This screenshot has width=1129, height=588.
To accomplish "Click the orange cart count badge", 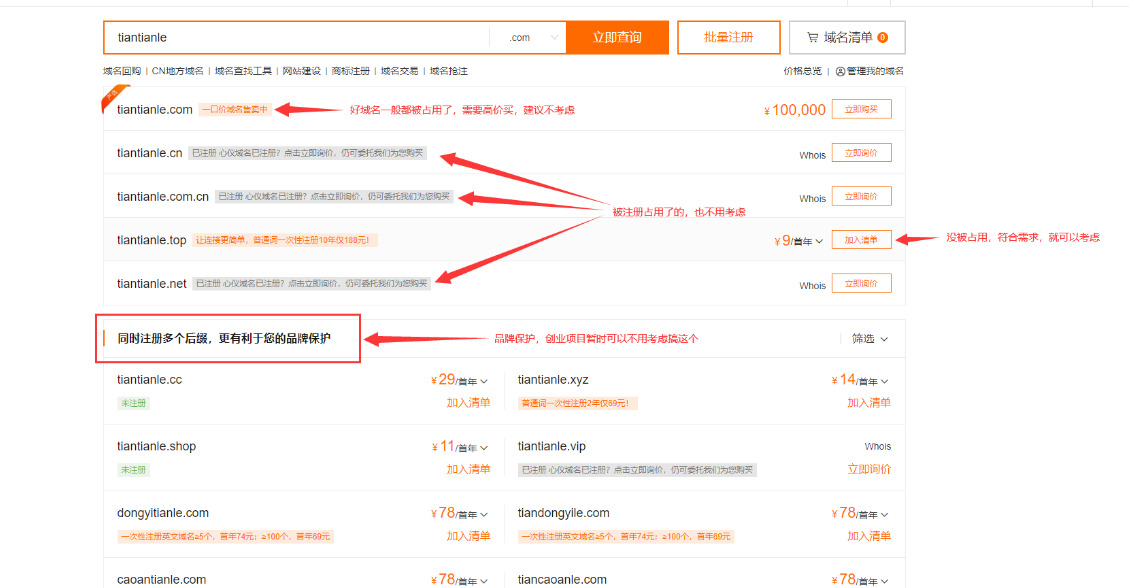I will 882,38.
